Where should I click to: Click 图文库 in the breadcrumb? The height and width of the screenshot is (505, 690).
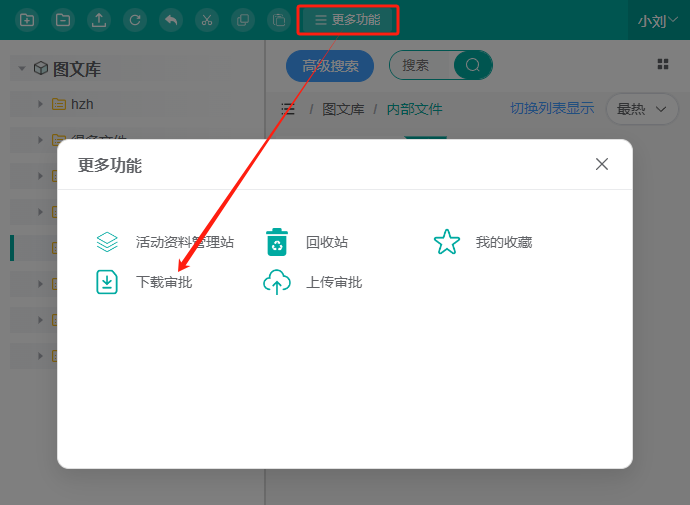click(343, 109)
